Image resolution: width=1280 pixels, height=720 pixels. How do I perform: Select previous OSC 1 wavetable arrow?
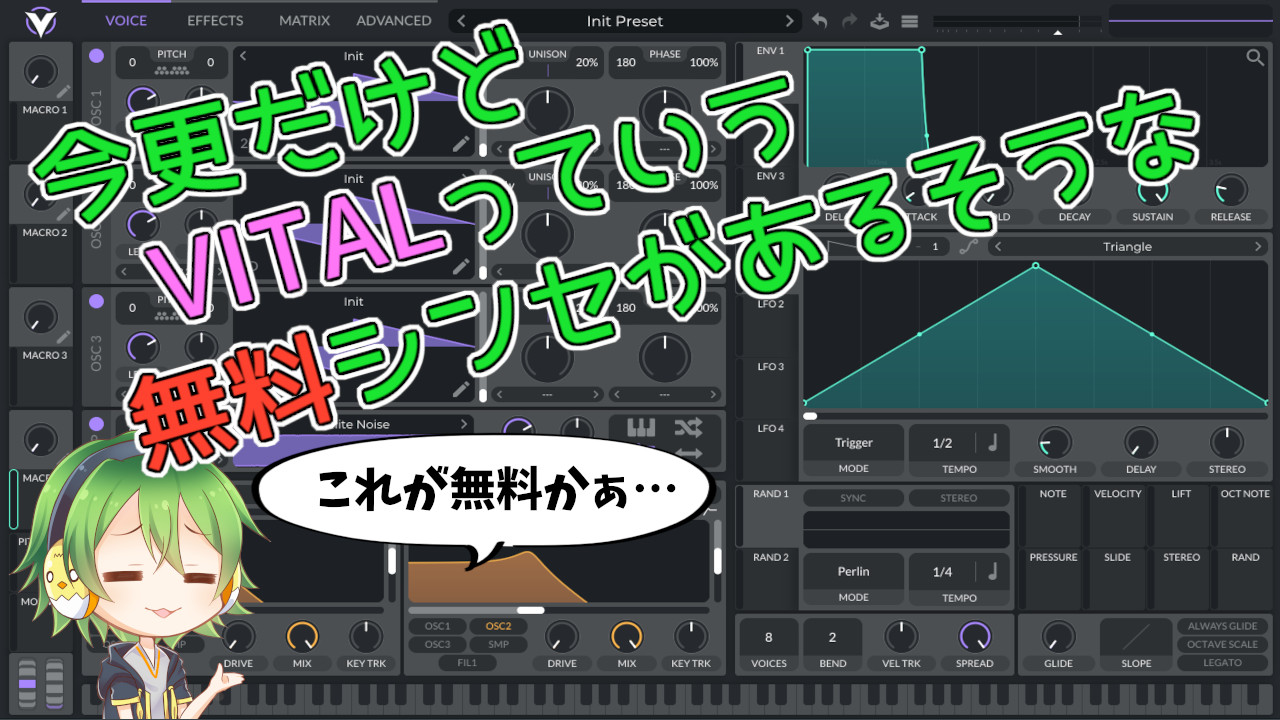click(243, 56)
